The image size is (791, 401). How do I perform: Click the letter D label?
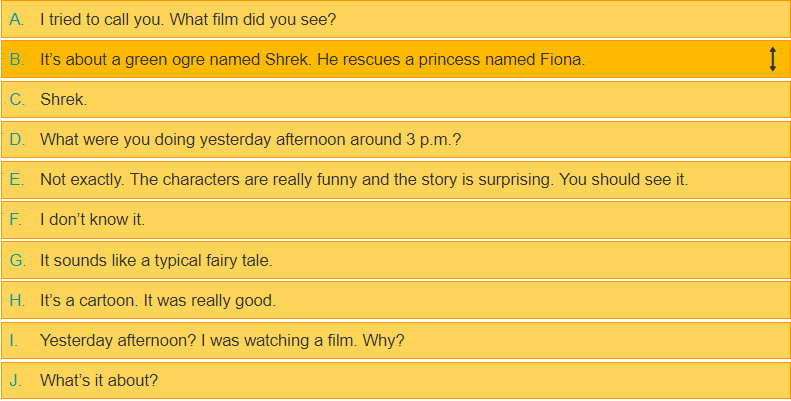tap(17, 140)
